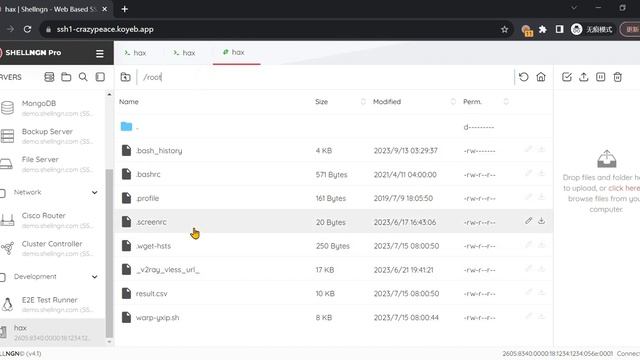Viewport: 640px width, 360px height.
Task: Click the incognito profile icon
Action: pos(576,29)
